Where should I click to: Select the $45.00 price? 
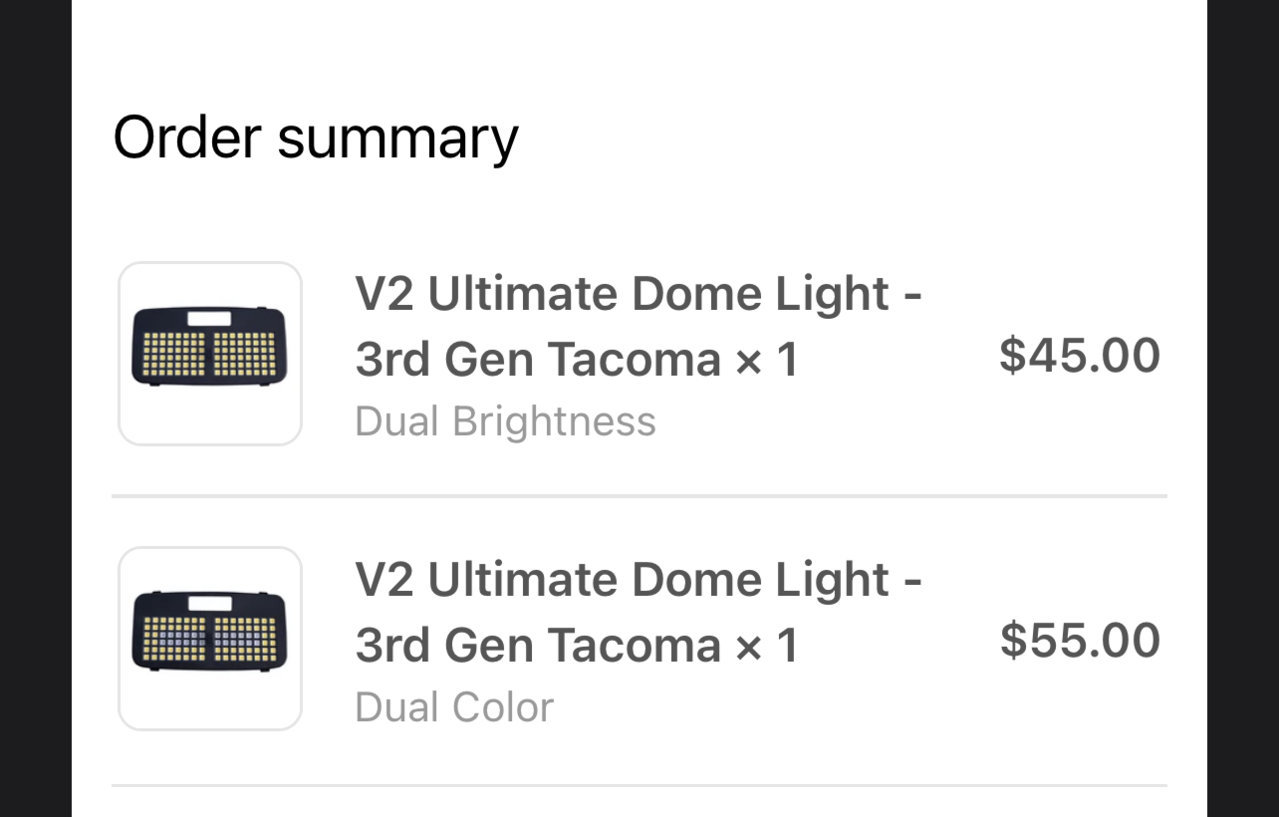coord(1080,355)
